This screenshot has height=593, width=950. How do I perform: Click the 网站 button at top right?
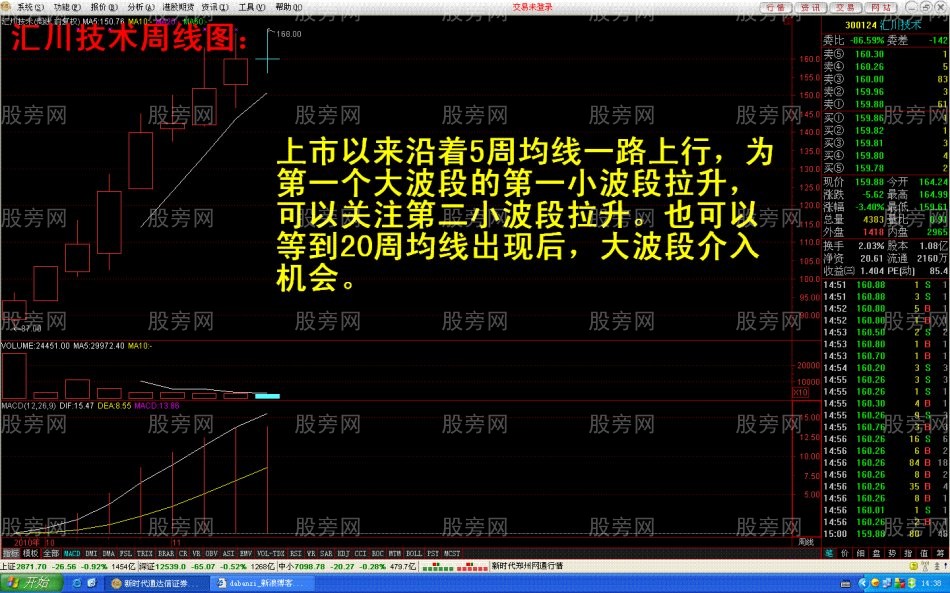click(881, 7)
